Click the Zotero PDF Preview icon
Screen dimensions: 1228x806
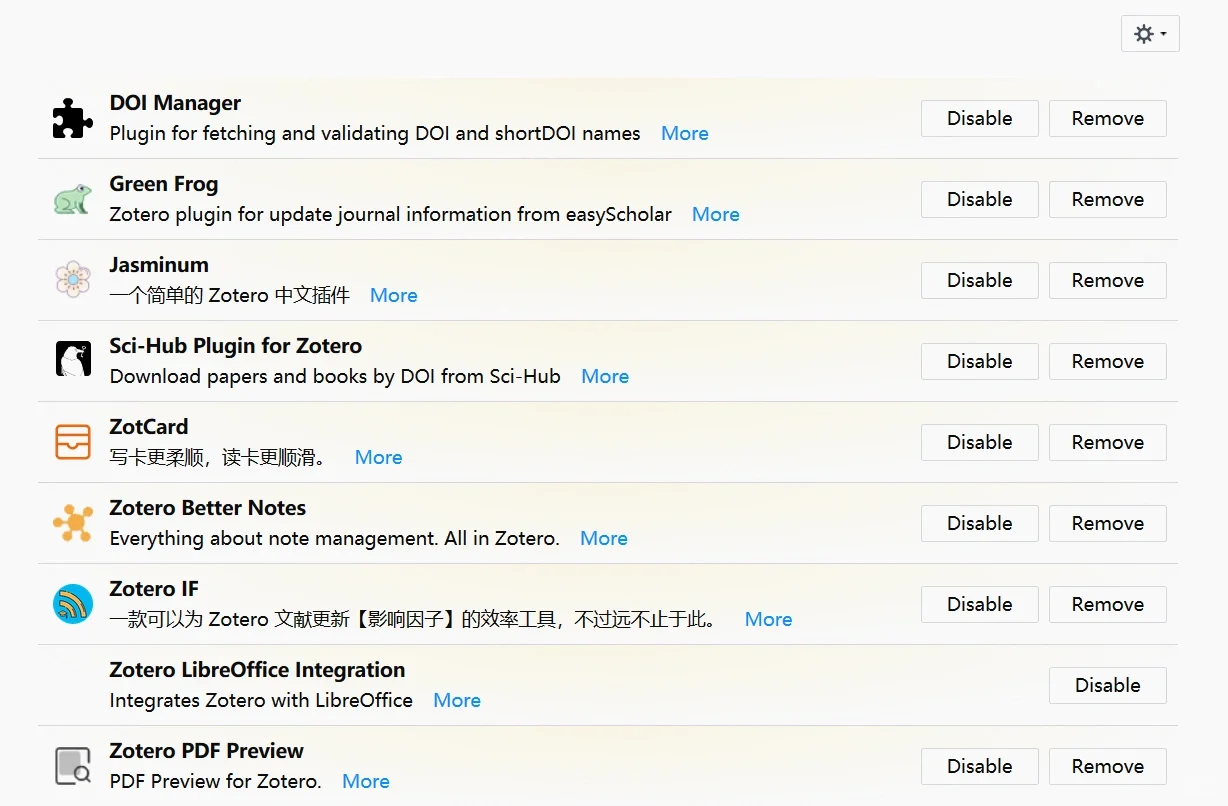(73, 766)
